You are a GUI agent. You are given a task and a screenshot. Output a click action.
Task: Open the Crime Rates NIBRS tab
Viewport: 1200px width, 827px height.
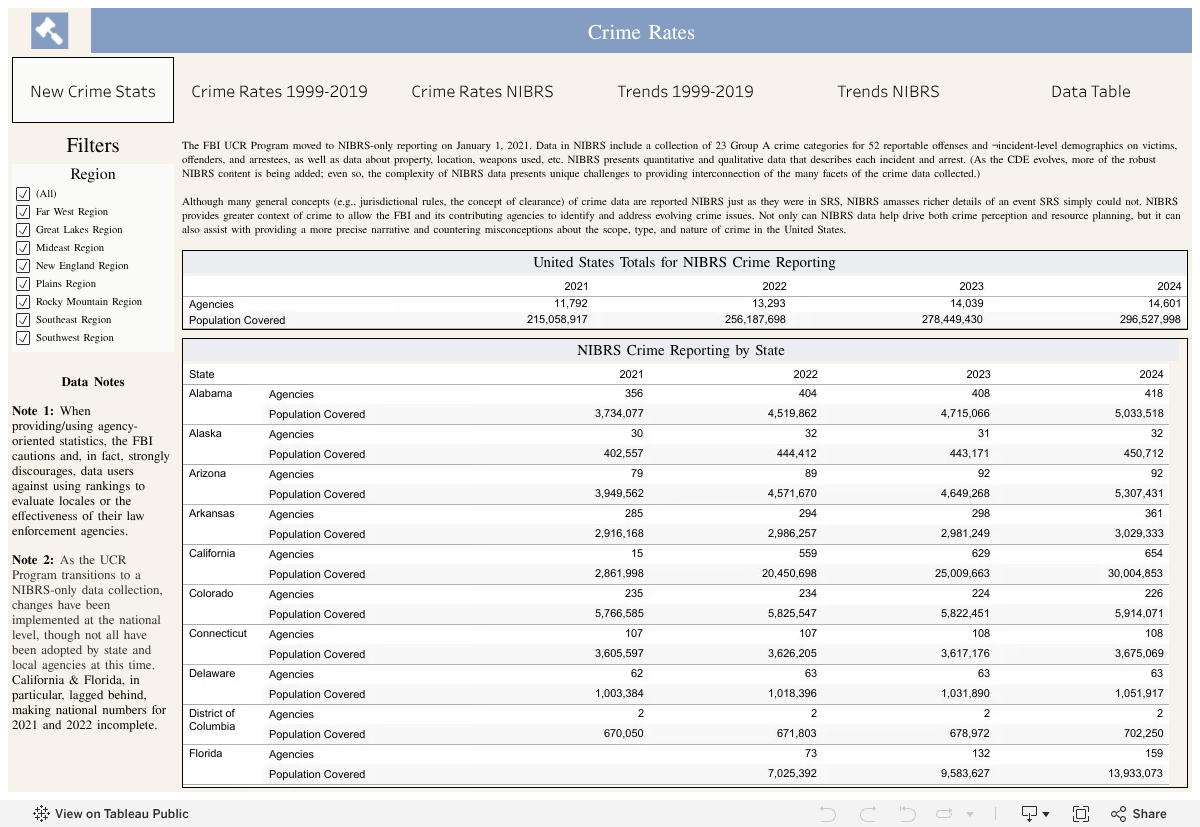coord(483,91)
